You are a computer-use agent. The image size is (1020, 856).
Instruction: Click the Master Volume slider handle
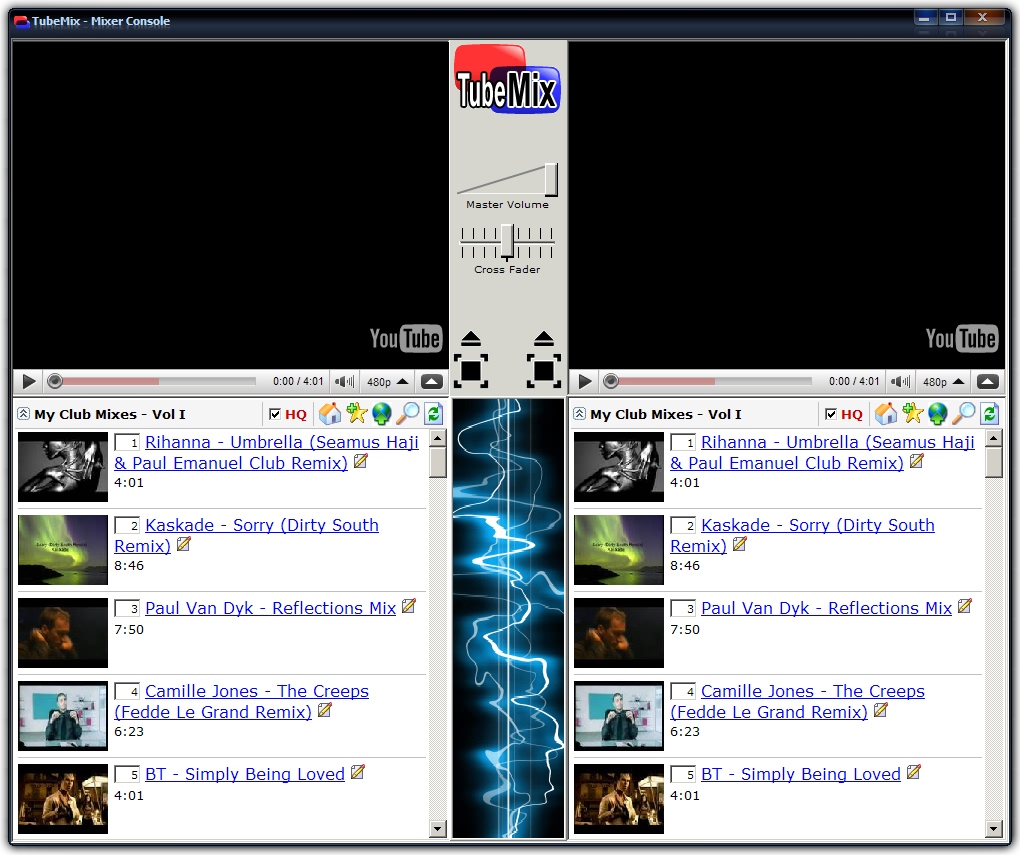pos(551,180)
